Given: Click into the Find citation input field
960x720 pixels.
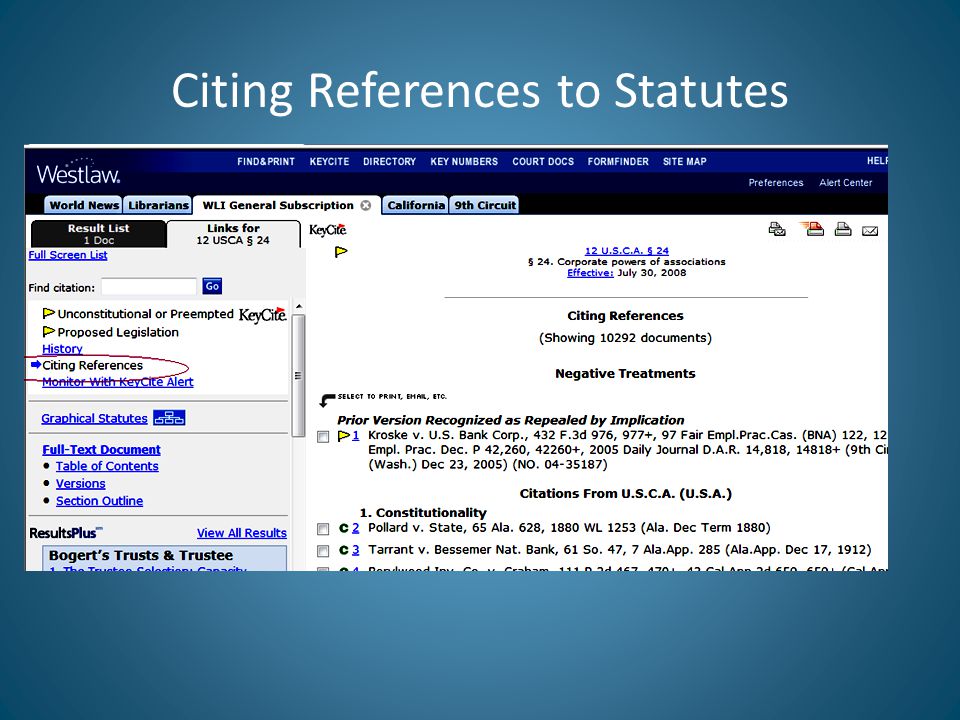Looking at the screenshot, I should [x=149, y=286].
